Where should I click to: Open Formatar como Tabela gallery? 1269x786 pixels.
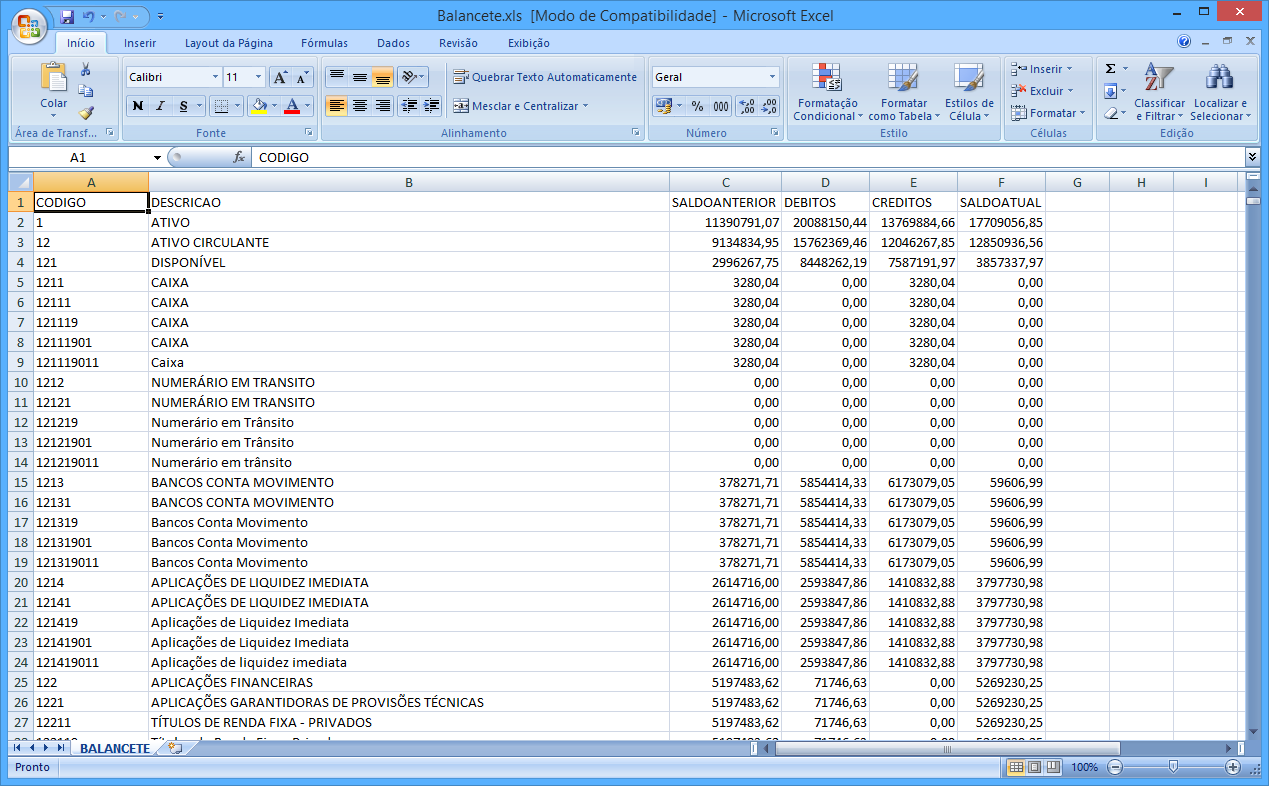904,92
